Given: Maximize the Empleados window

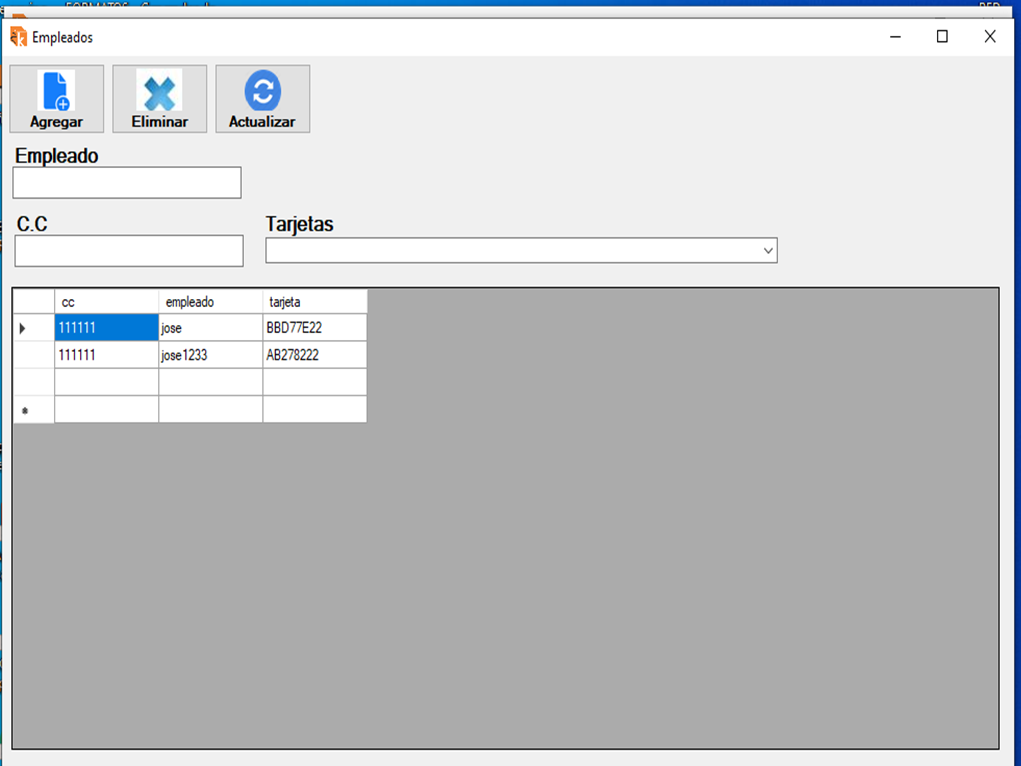Looking at the screenshot, I should pyautogui.click(x=941, y=37).
